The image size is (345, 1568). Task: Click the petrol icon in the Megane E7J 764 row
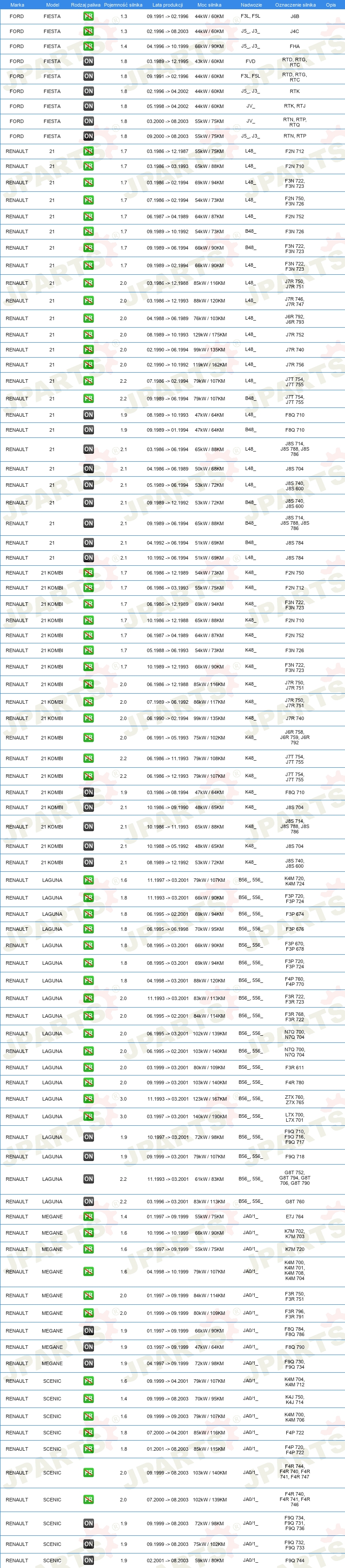(88, 1216)
